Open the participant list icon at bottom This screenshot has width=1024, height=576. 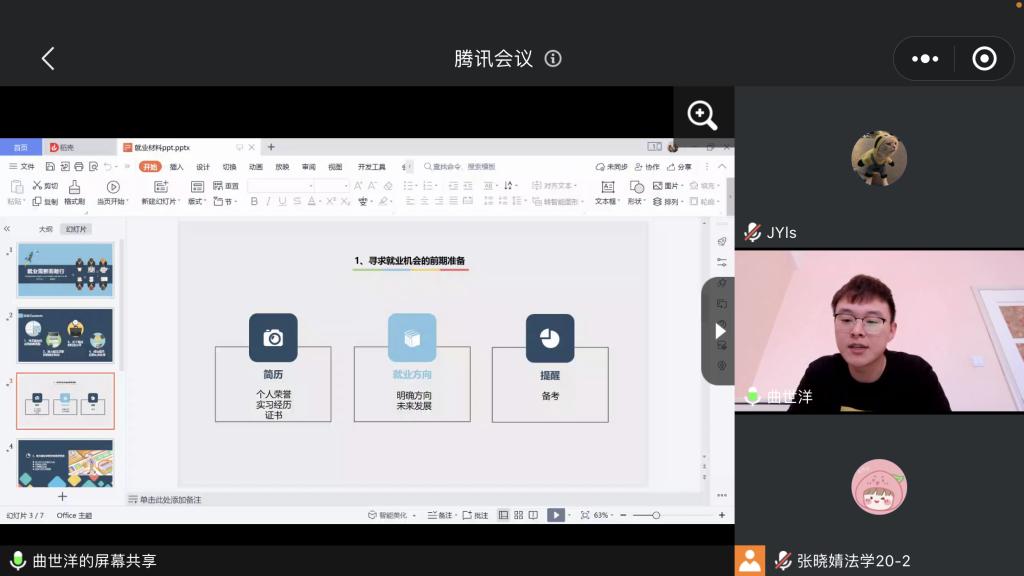(x=750, y=560)
